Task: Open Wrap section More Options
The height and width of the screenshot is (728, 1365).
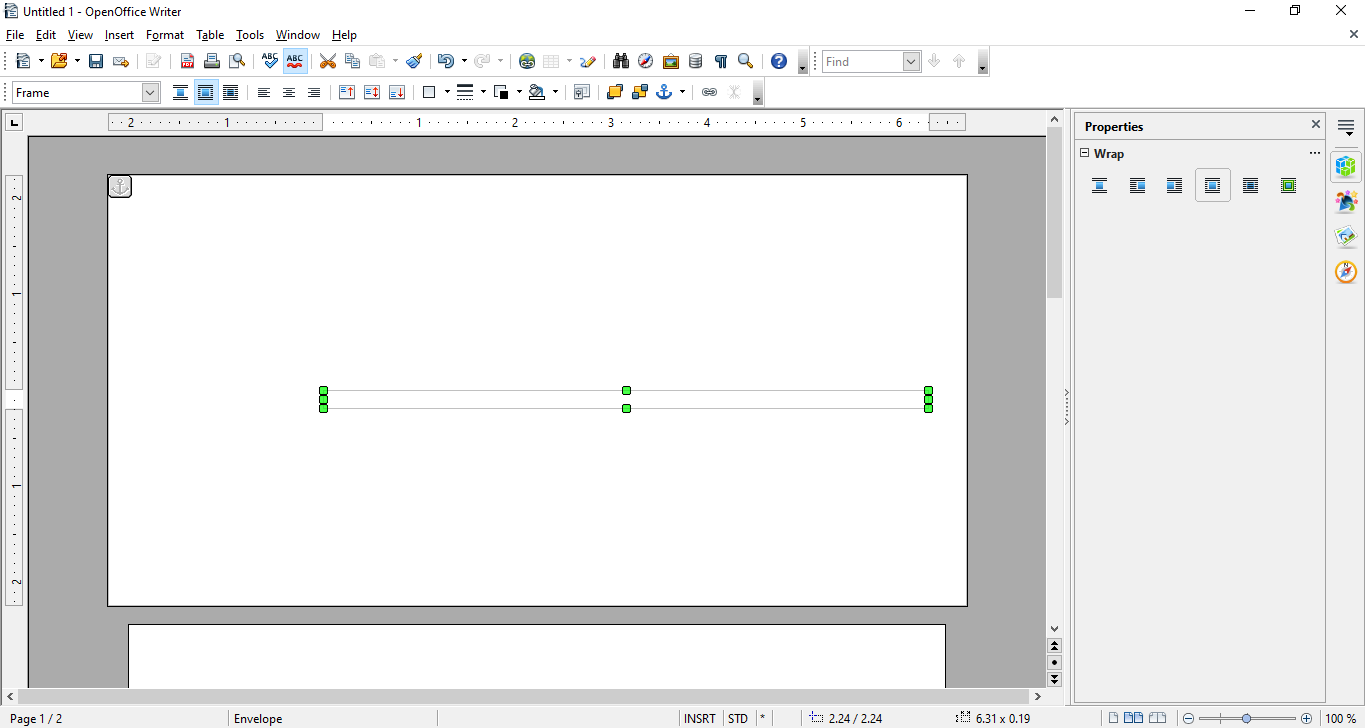Action: tap(1314, 153)
